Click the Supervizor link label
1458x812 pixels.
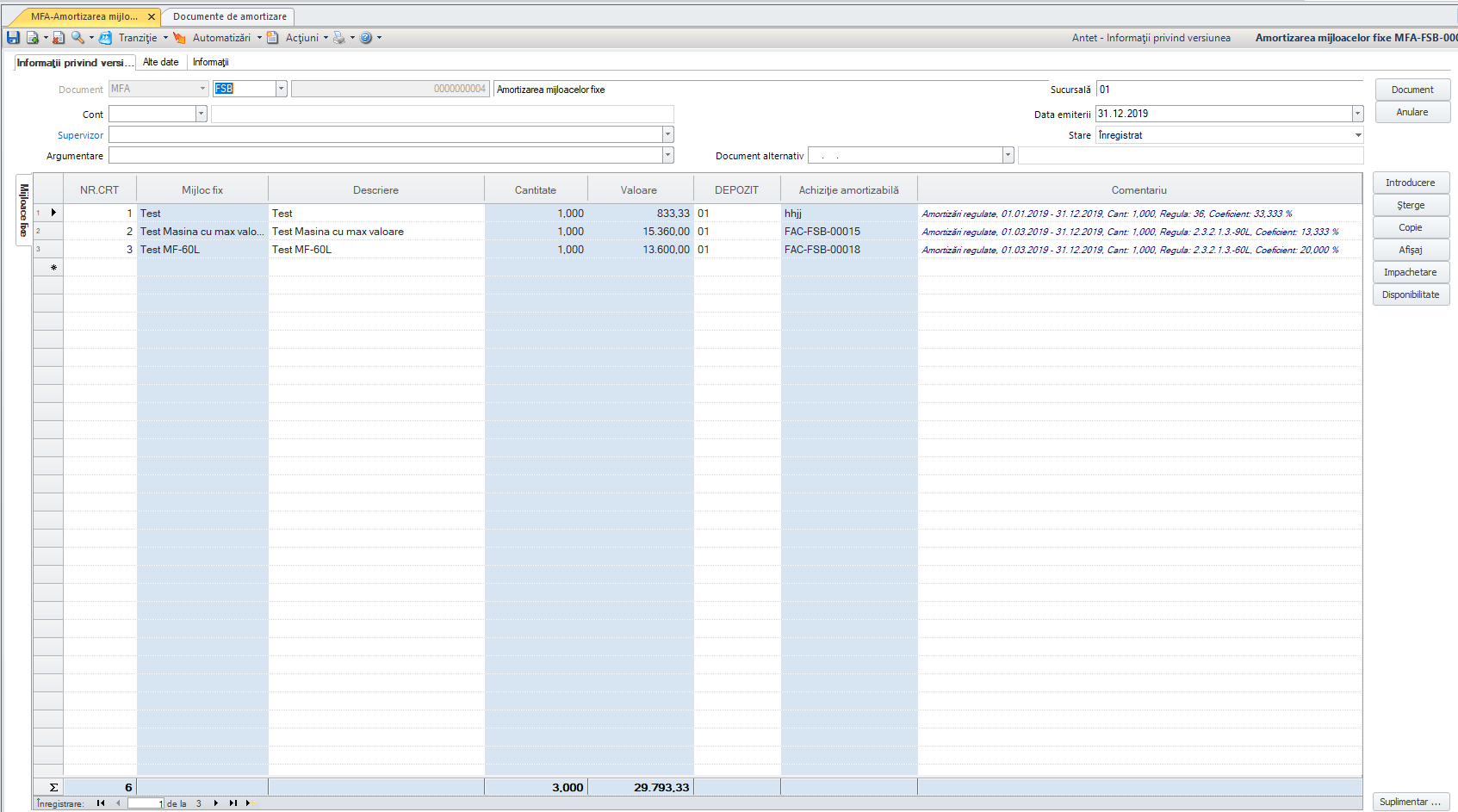pos(80,135)
